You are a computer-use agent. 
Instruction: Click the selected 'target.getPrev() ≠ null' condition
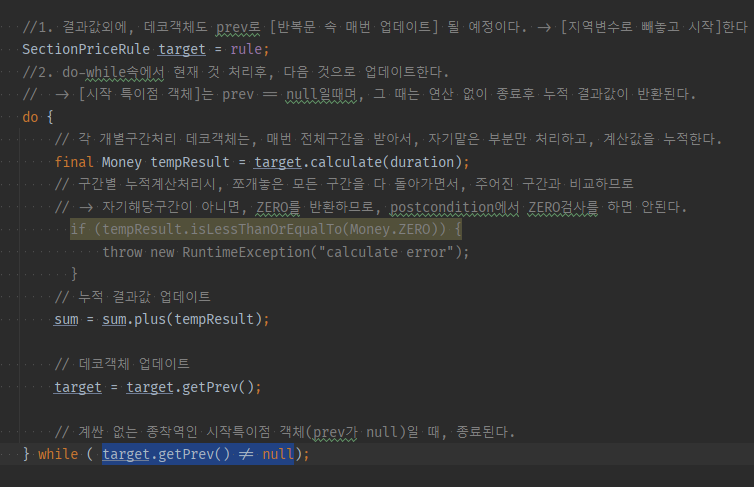coord(198,454)
